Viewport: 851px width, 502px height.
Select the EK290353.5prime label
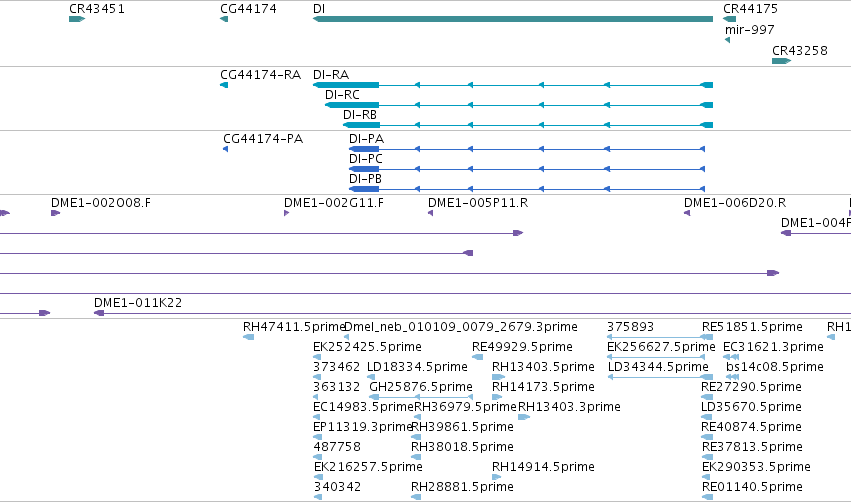756,467
